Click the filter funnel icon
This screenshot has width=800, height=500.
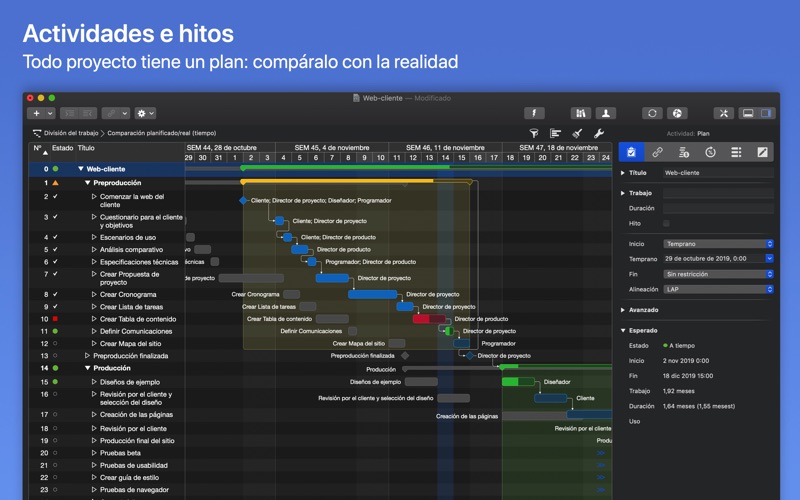tap(534, 133)
